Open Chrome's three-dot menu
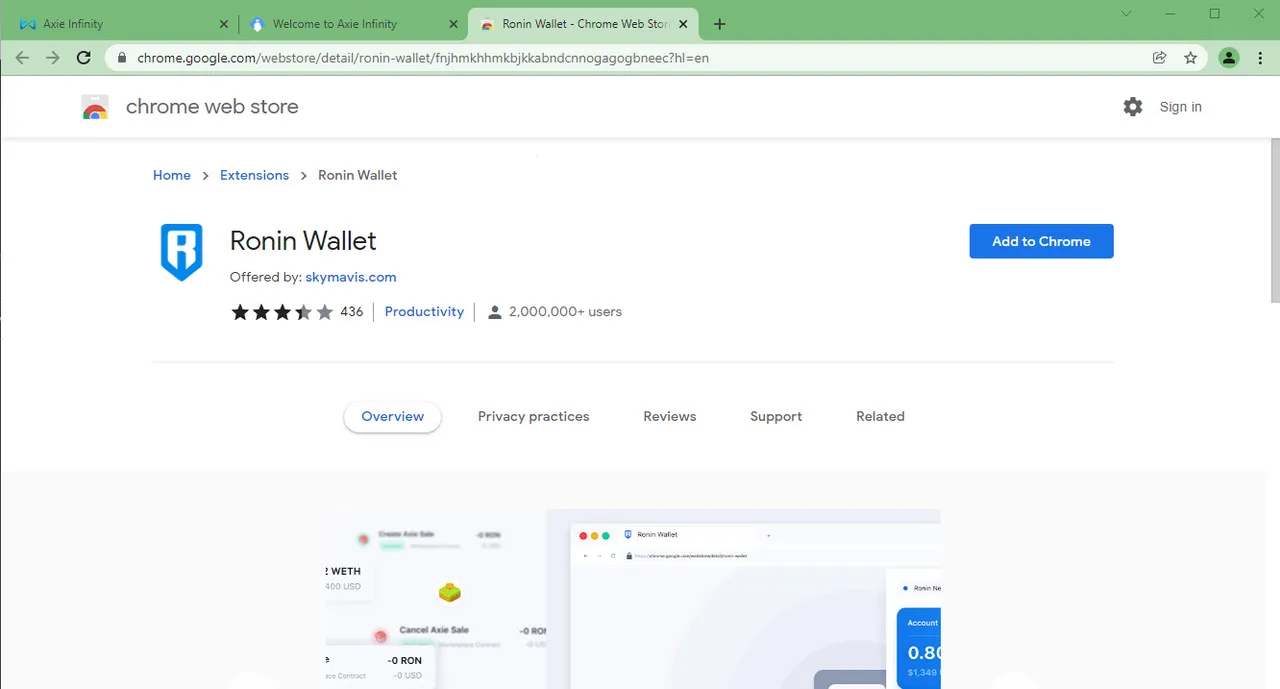The height and width of the screenshot is (689, 1280). coord(1258,58)
